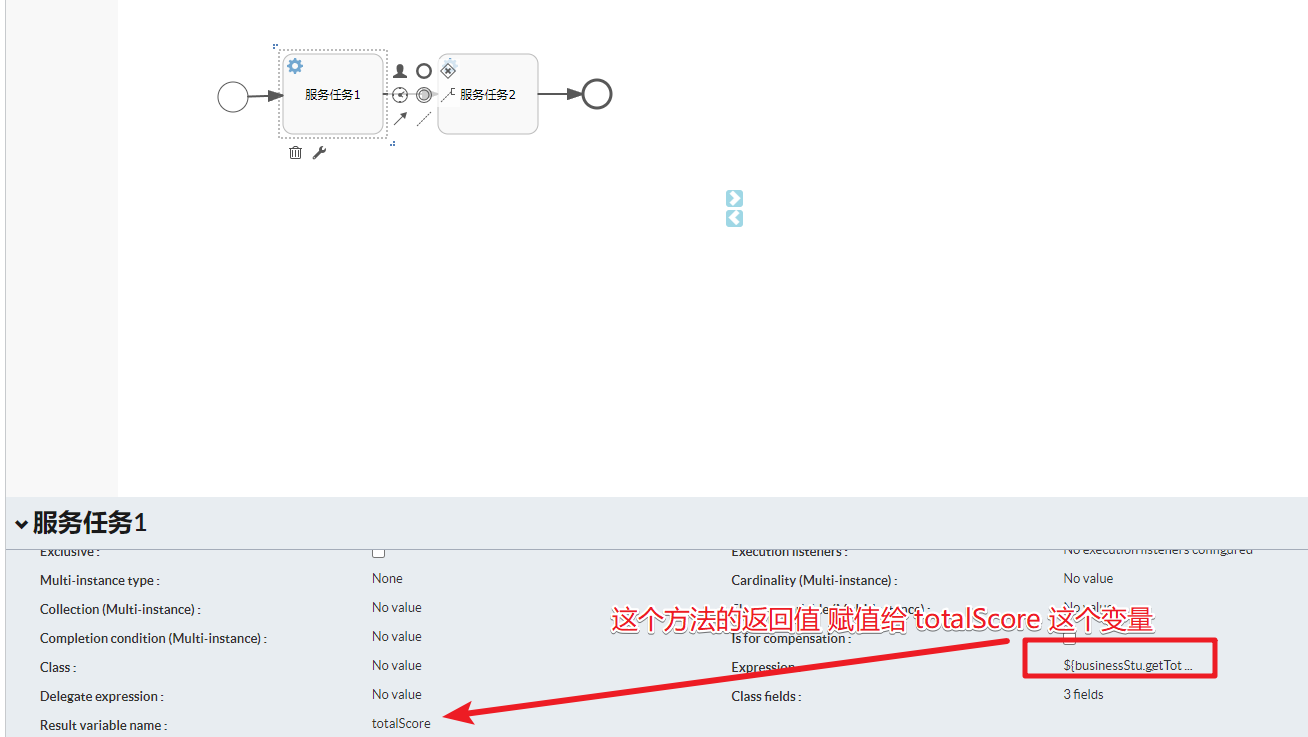Click the Class label
1308x737 pixels.
[58, 668]
